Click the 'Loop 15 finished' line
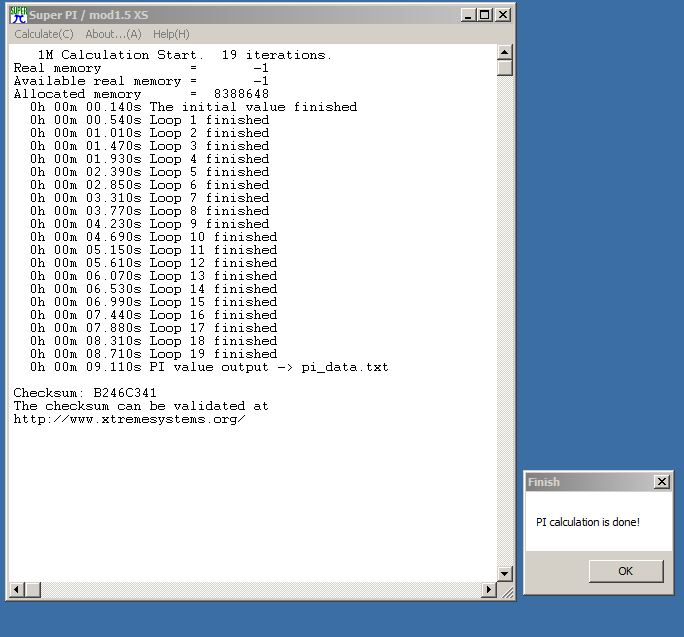684x637 pixels. pyautogui.click(x=154, y=302)
